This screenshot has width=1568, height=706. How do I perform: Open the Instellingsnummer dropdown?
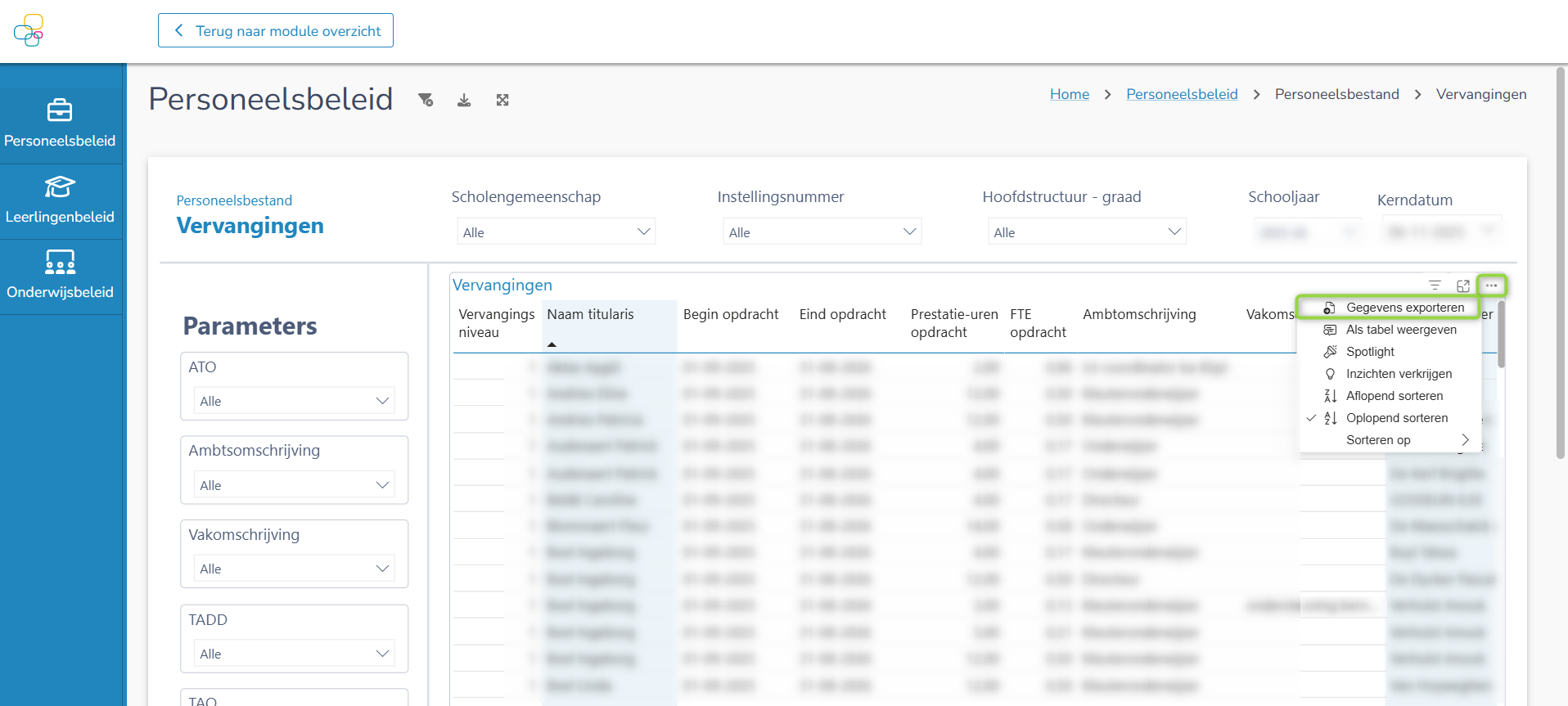pyautogui.click(x=822, y=232)
